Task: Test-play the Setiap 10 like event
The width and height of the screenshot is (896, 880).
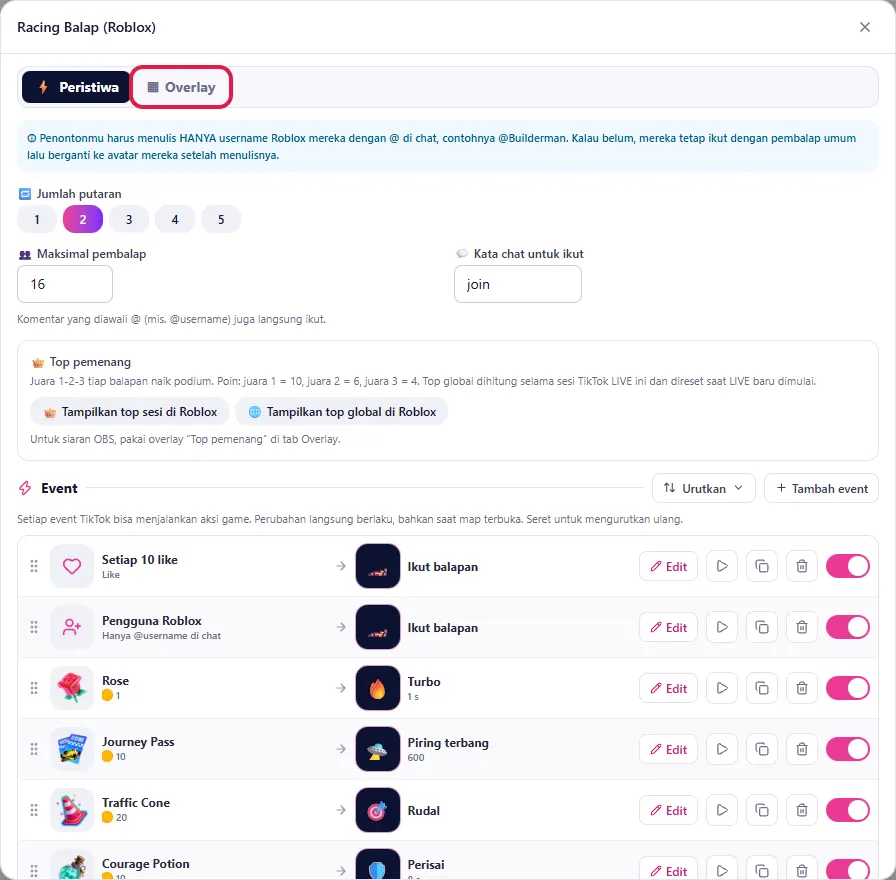Action: [x=722, y=566]
